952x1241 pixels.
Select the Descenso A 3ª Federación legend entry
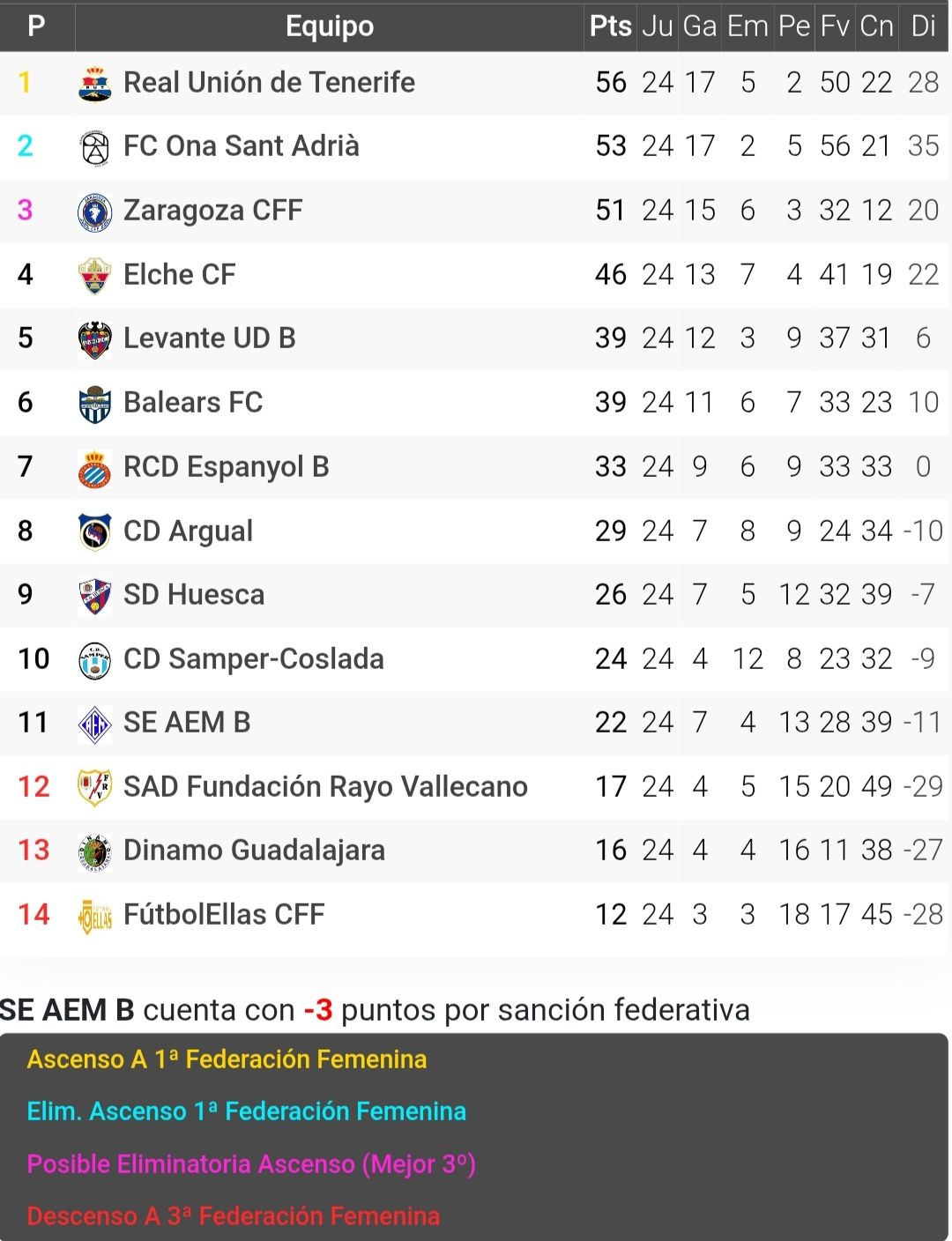pyautogui.click(x=234, y=1215)
